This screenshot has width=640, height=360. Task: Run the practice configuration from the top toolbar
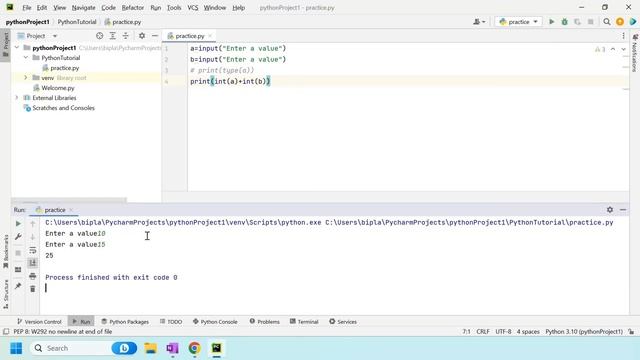(551, 22)
